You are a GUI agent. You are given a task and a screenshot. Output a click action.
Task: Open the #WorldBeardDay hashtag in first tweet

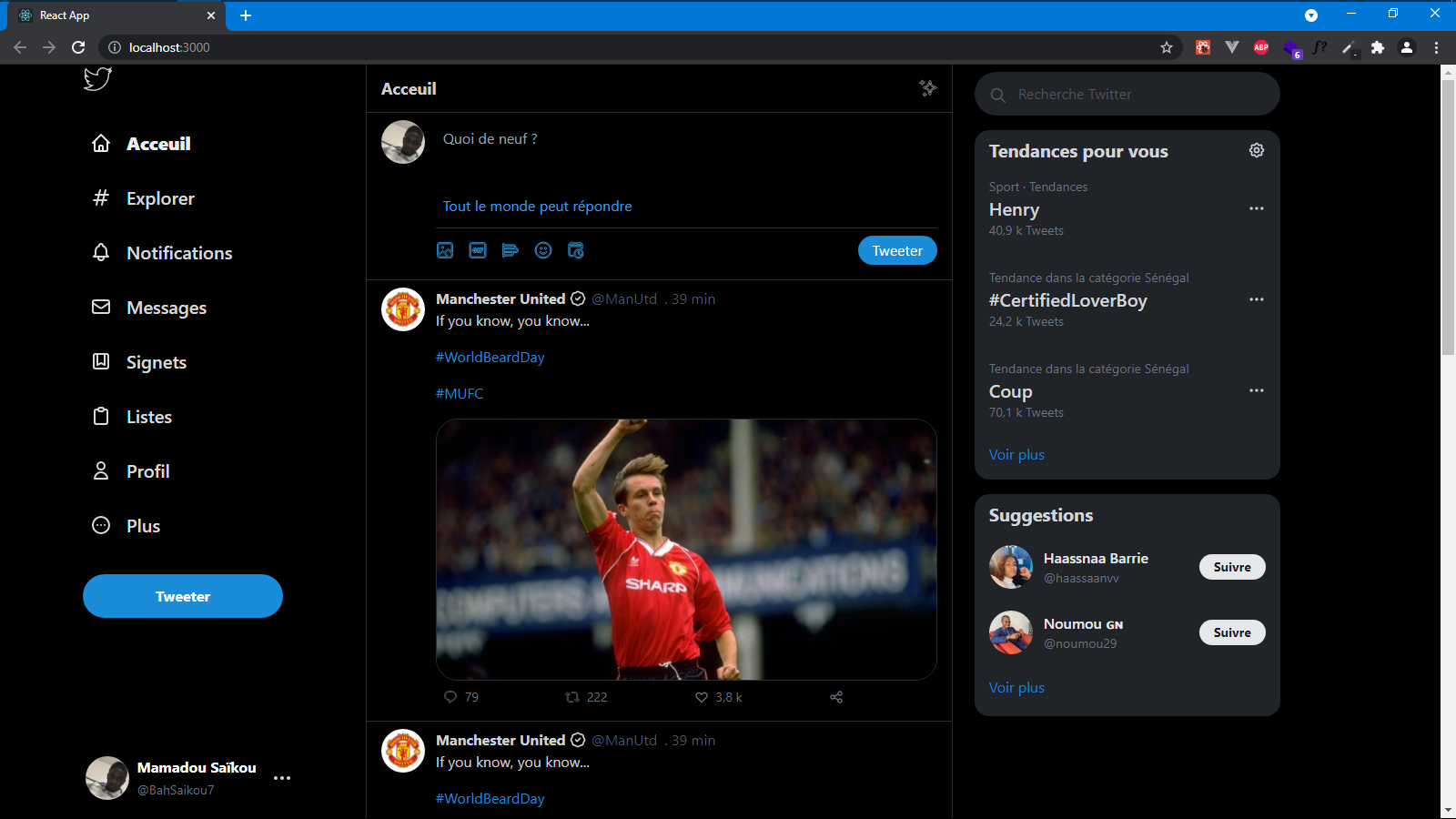coord(490,357)
